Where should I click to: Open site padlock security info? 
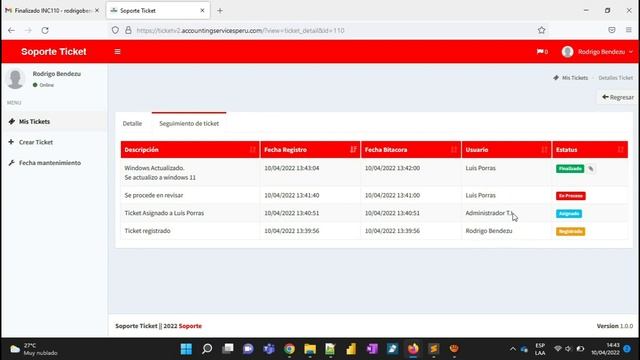click(128, 30)
